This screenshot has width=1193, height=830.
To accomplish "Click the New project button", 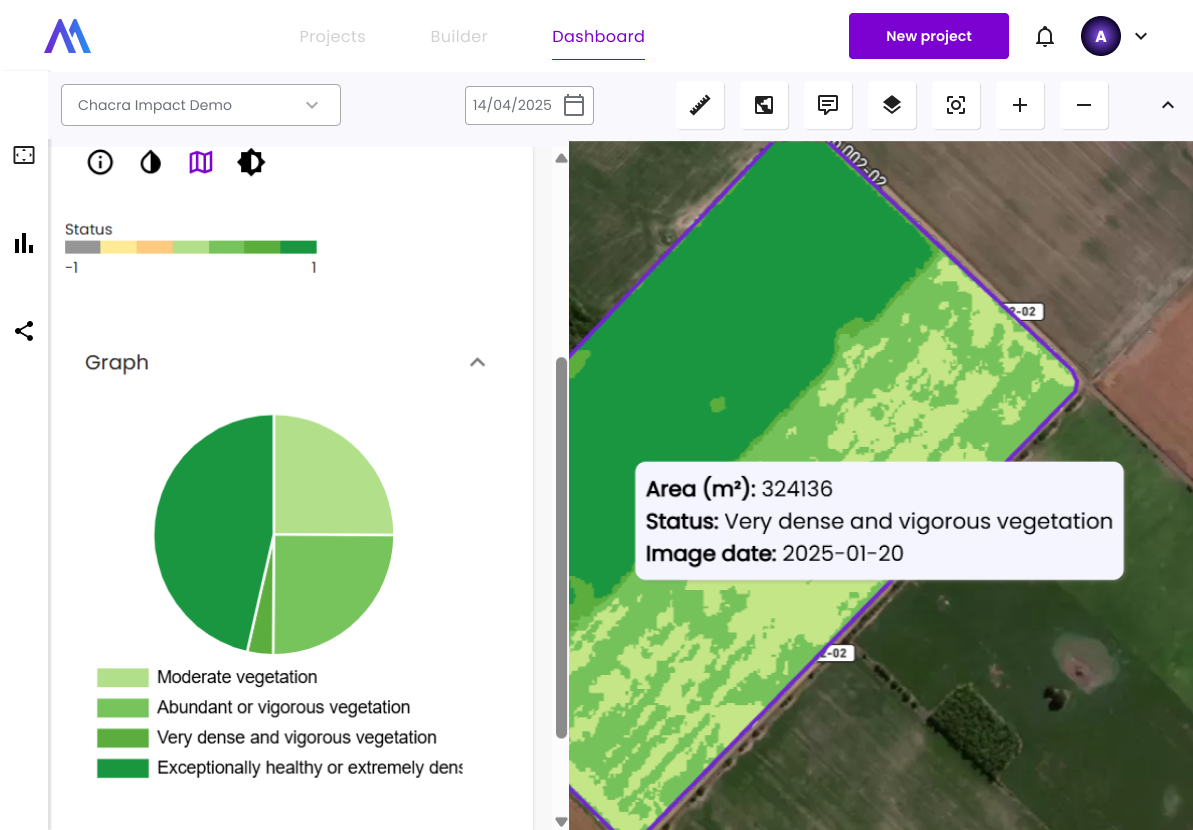I will 928,37.
